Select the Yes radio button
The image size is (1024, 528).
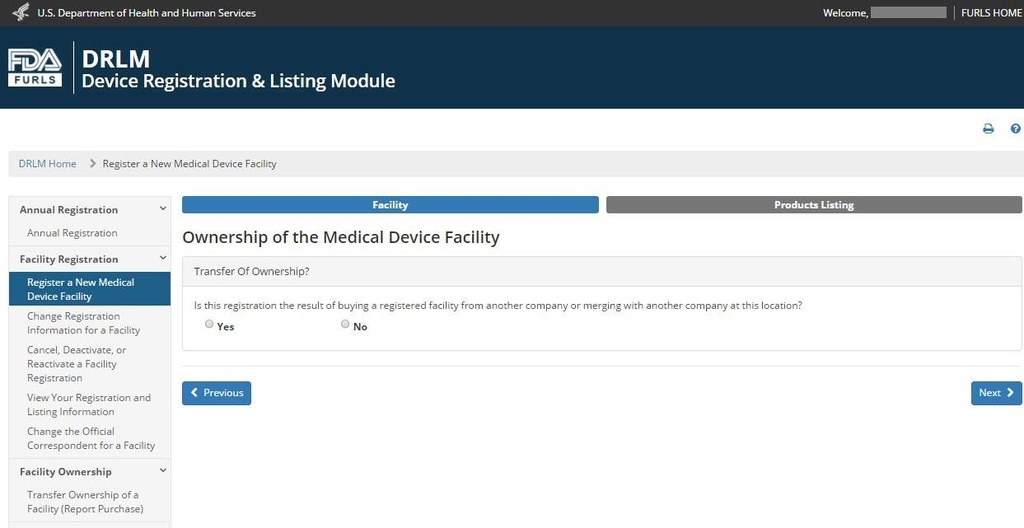[x=209, y=324]
